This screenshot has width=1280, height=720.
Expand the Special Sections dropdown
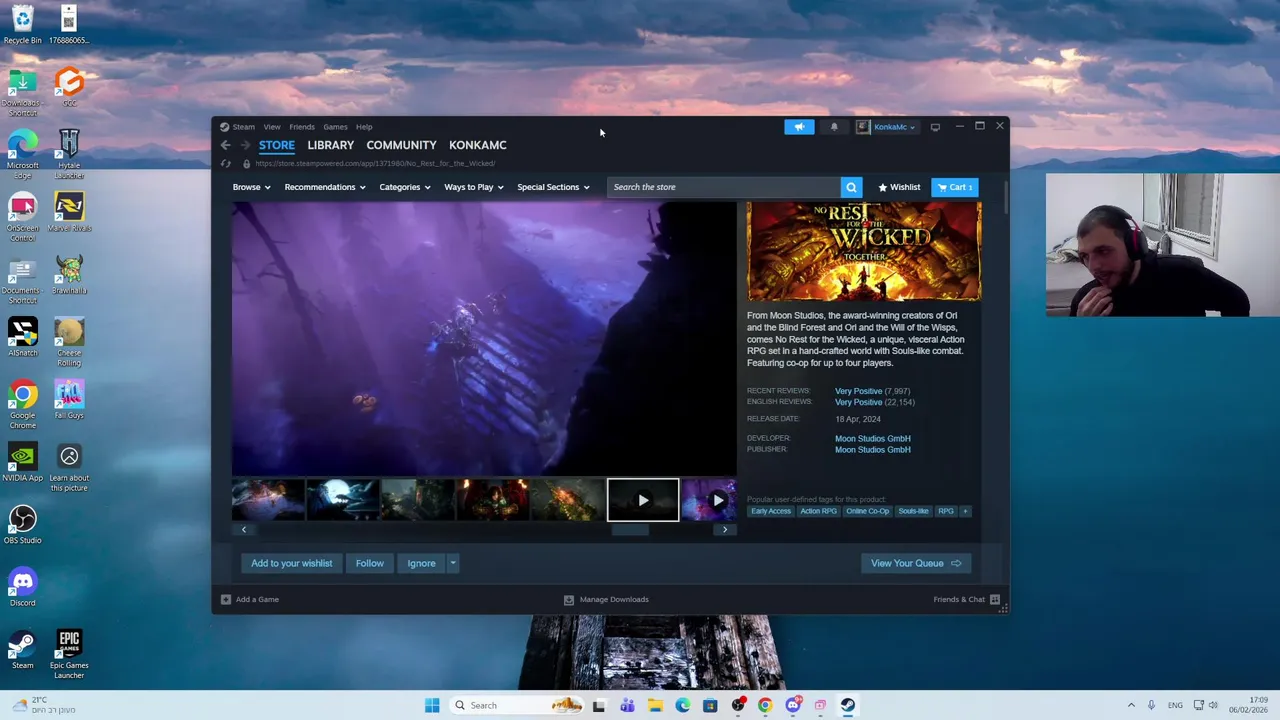point(553,187)
